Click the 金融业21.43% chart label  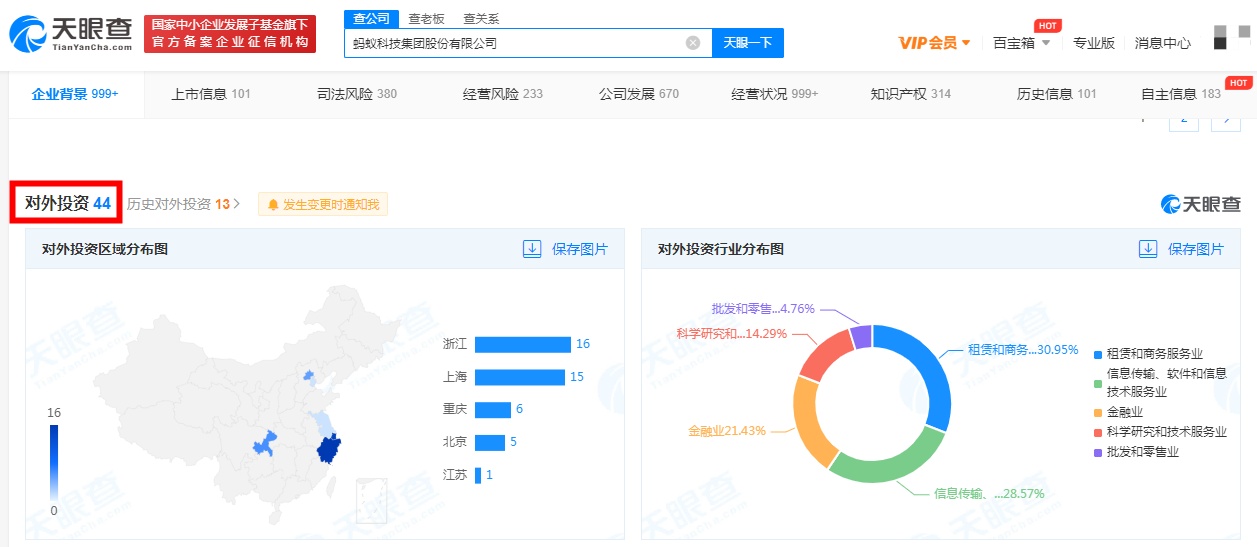coord(727,431)
